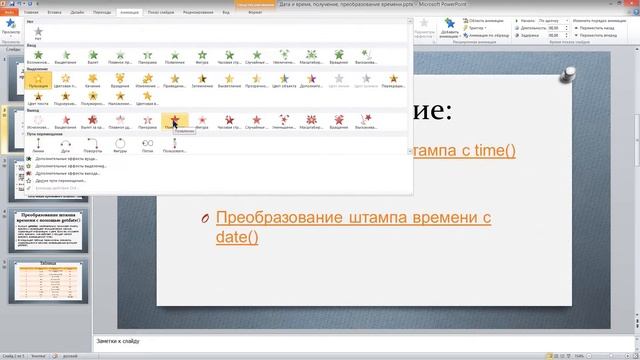The height and width of the screenshot is (360, 640).
Task: Choose 'Линии' motion path
Action: coord(38,145)
